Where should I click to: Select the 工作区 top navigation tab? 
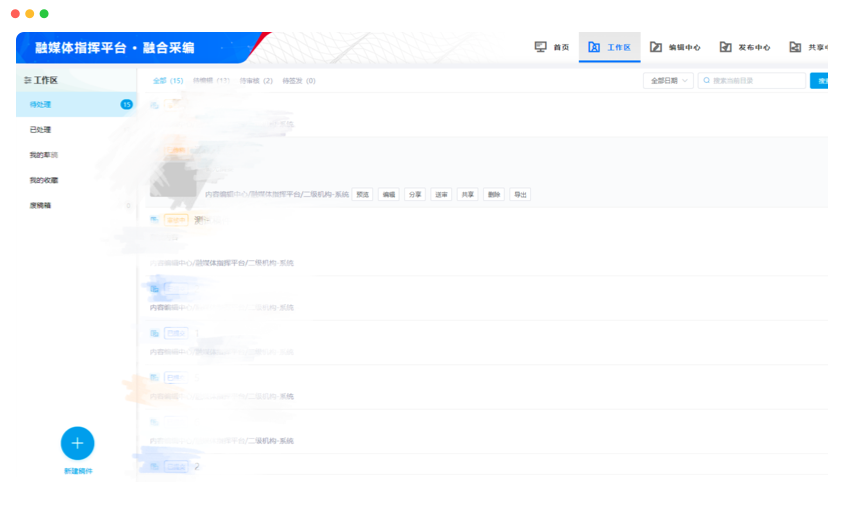(x=609, y=47)
